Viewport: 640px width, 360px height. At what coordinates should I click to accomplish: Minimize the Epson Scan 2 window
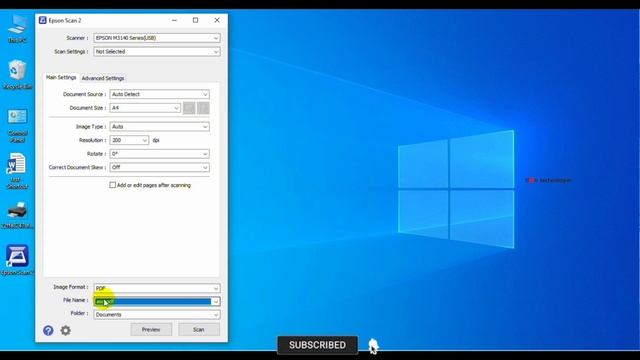click(x=174, y=20)
